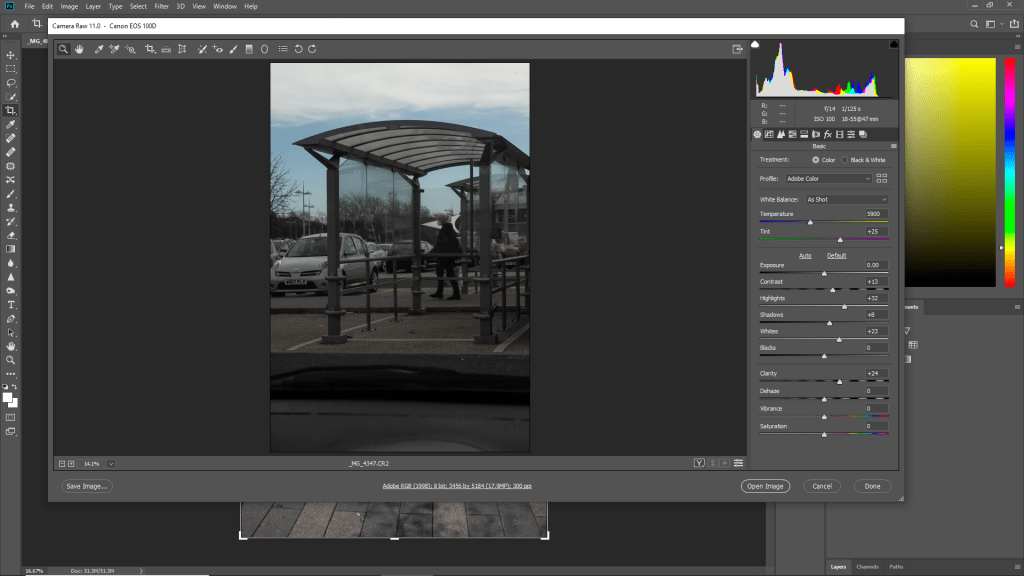Pick the Crop tool in Camera Raw toolbar
The width and height of the screenshot is (1024, 576).
150,48
